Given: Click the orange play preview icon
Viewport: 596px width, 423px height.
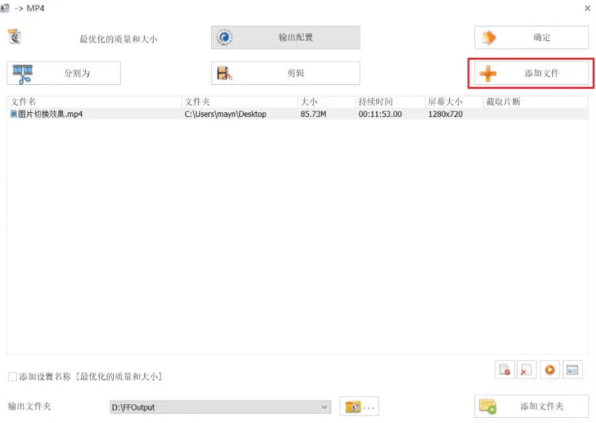Looking at the screenshot, I should [550, 369].
